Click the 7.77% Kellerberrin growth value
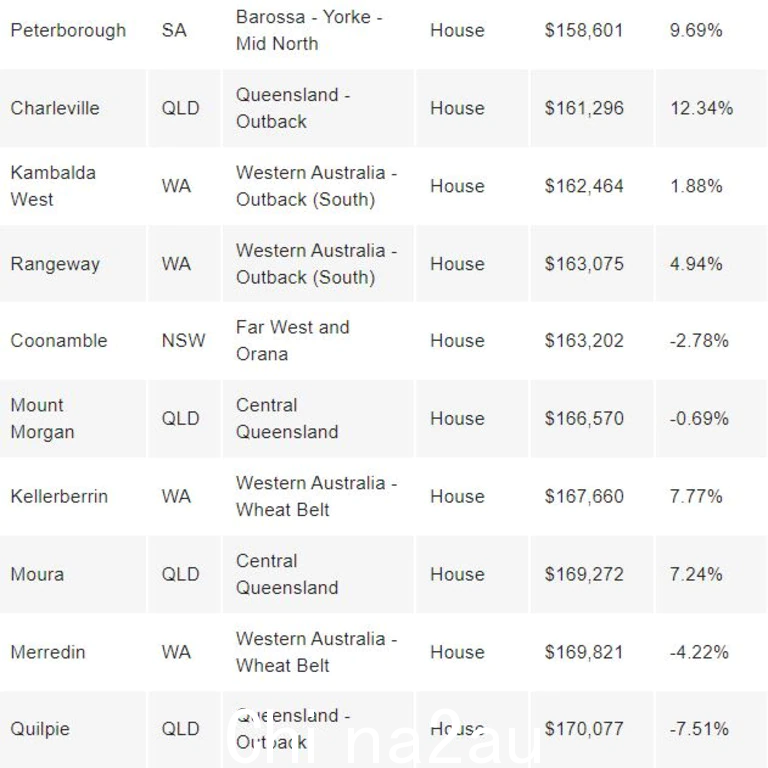The image size is (768, 768). click(x=696, y=496)
